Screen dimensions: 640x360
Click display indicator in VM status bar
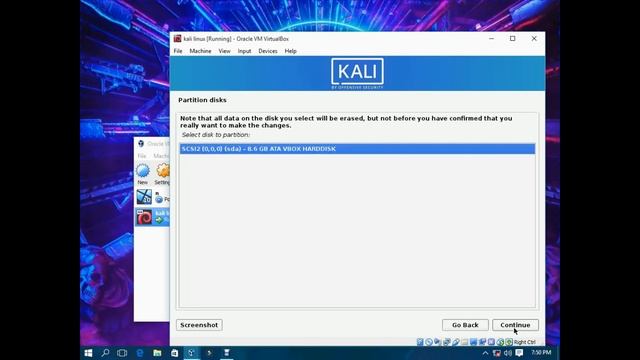[x=473, y=342]
